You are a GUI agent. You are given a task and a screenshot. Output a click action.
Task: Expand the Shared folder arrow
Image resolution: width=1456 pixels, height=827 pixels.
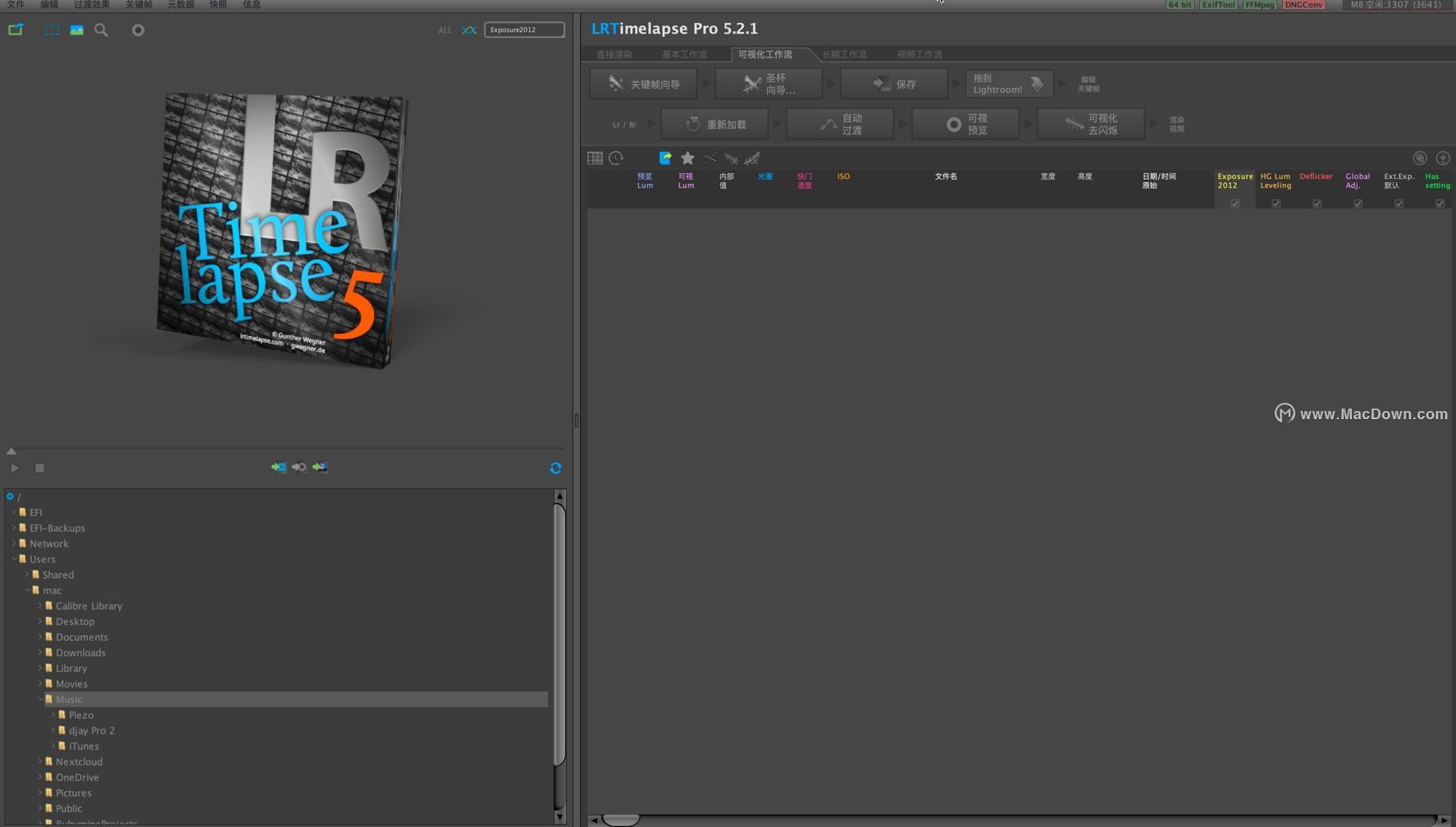(x=26, y=574)
